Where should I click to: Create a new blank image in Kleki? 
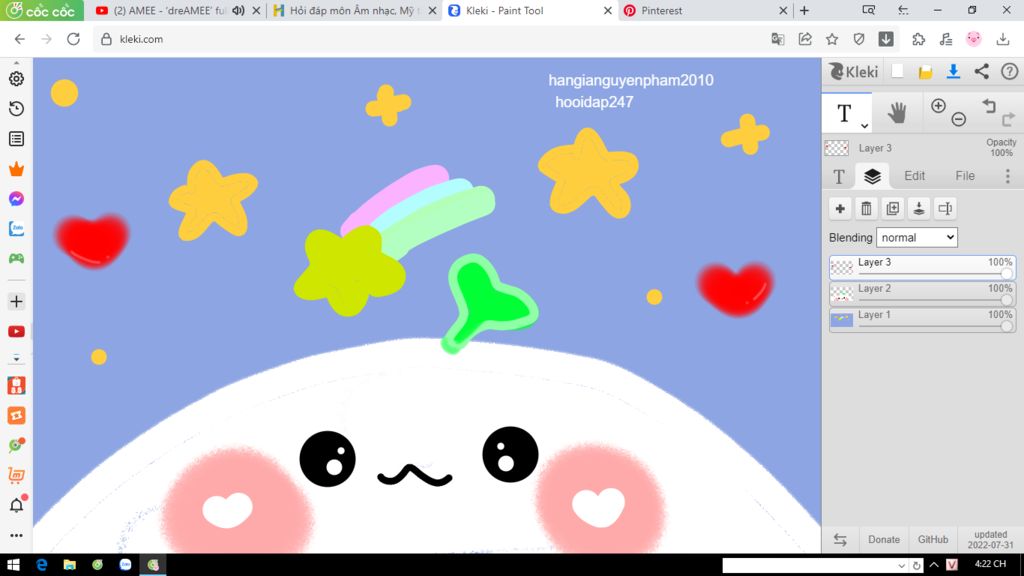897,71
